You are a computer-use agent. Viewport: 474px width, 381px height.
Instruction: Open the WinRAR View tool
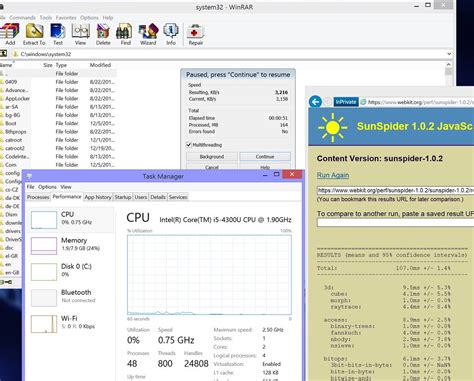tap(80, 34)
